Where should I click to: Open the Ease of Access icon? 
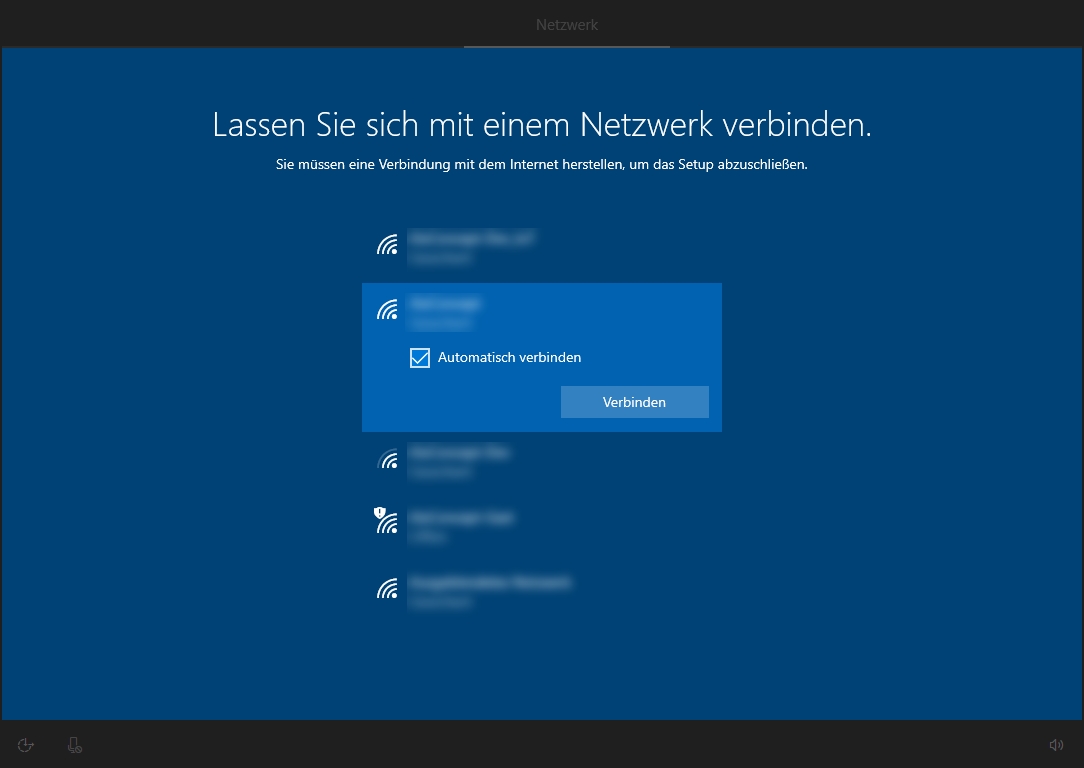pyautogui.click(x=26, y=745)
